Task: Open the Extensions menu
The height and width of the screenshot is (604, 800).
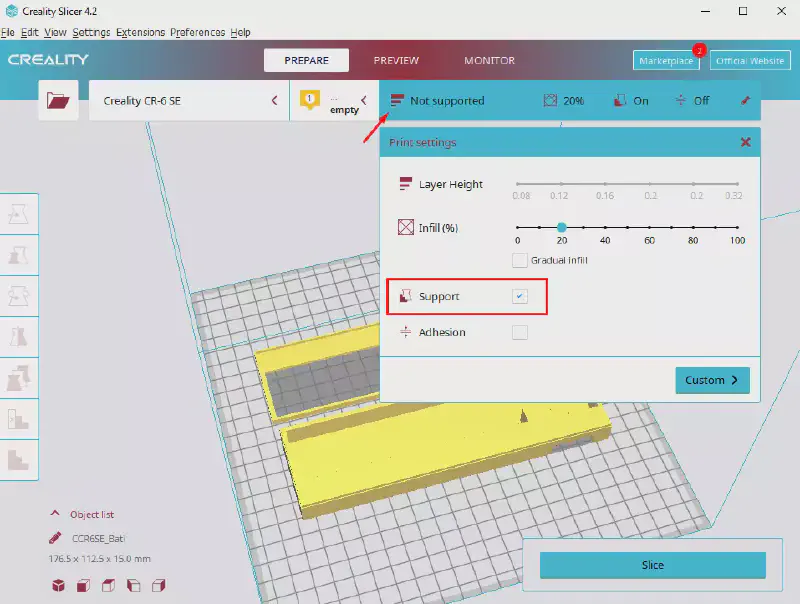Action: tap(140, 32)
